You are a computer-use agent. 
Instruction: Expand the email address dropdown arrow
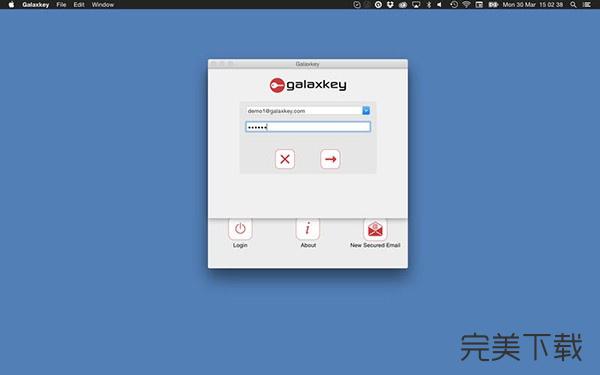point(366,111)
